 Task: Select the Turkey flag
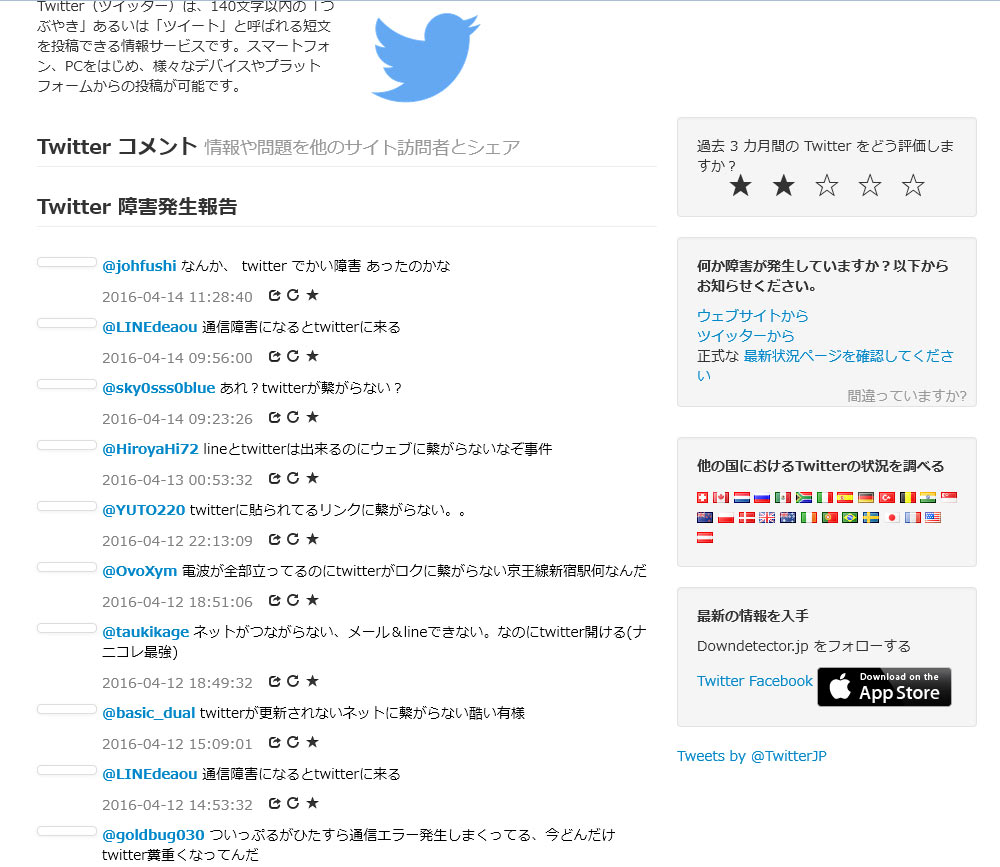click(x=886, y=498)
